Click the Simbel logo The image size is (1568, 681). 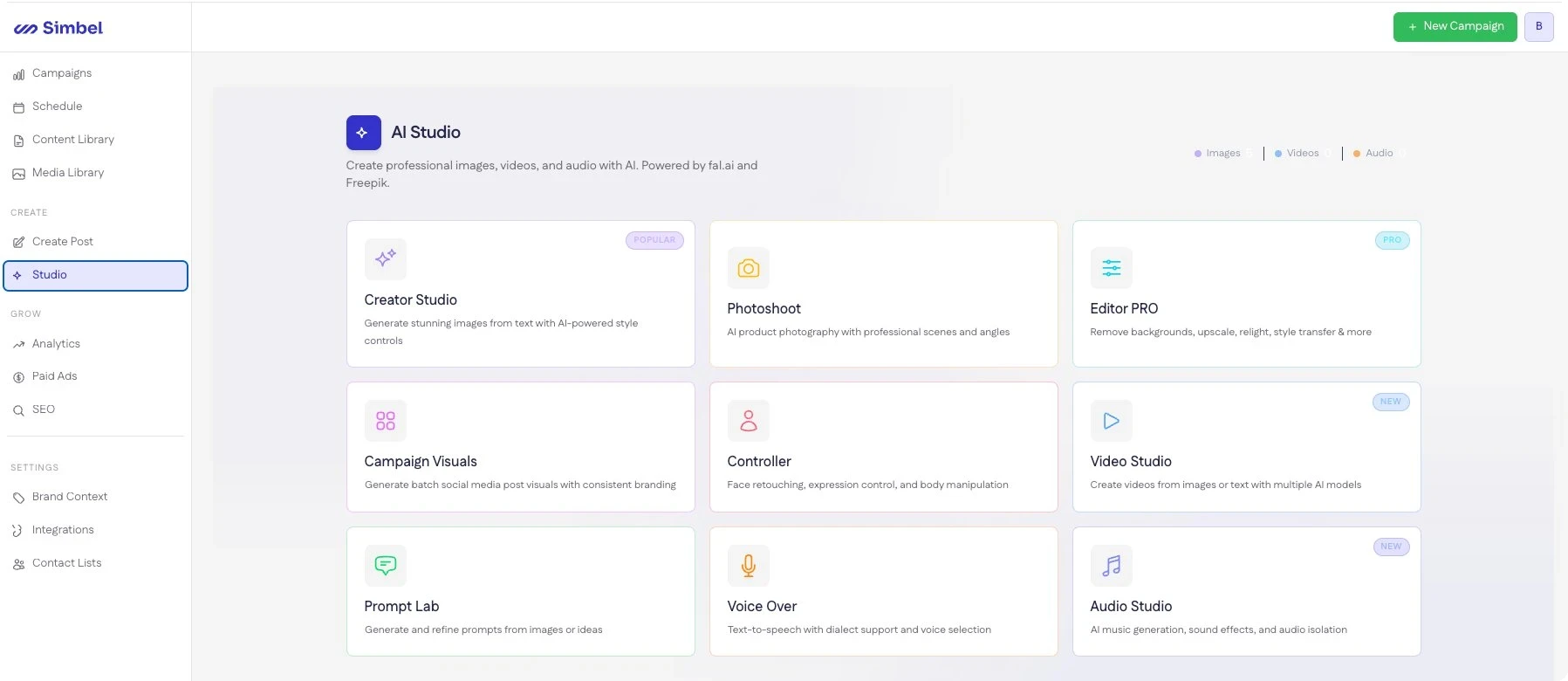tap(58, 28)
